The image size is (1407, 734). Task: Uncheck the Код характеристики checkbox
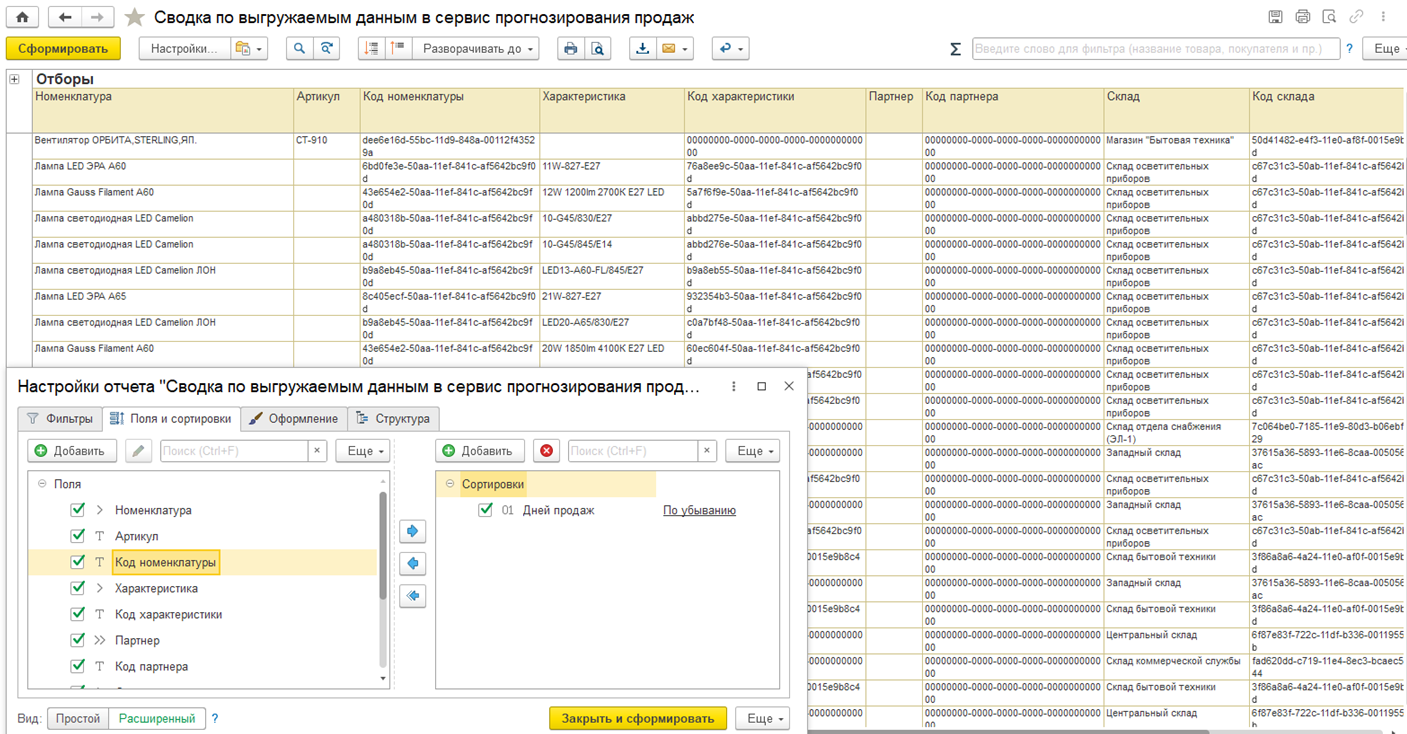click(78, 614)
